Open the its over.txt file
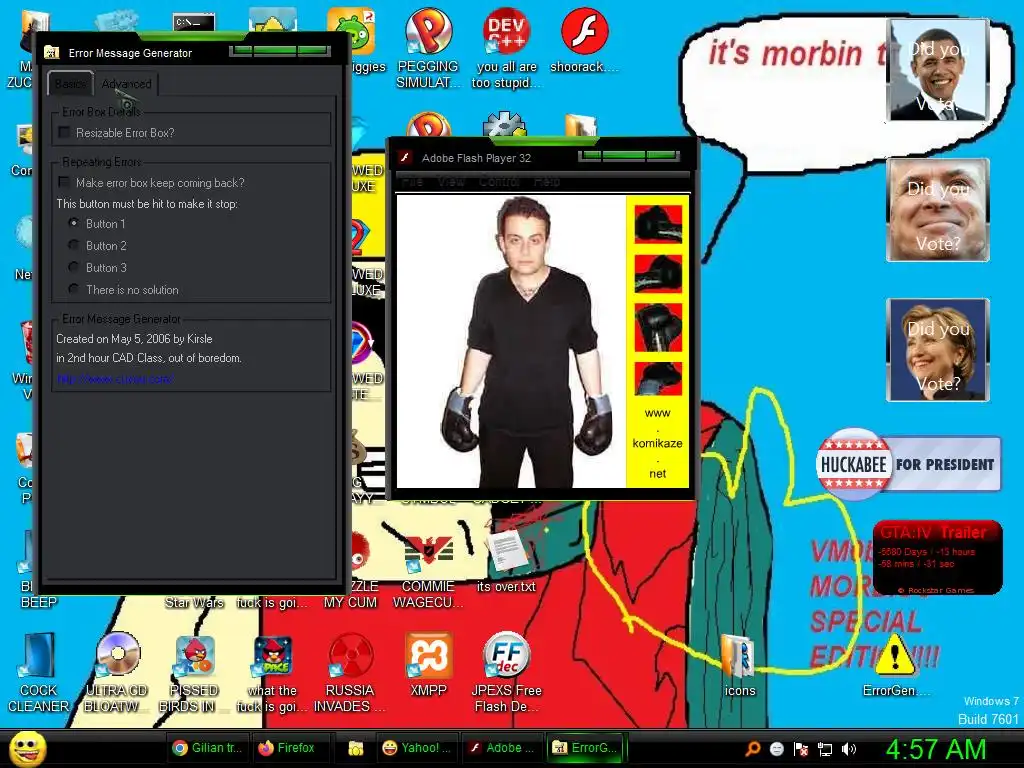The width and height of the screenshot is (1024, 768). click(x=506, y=560)
